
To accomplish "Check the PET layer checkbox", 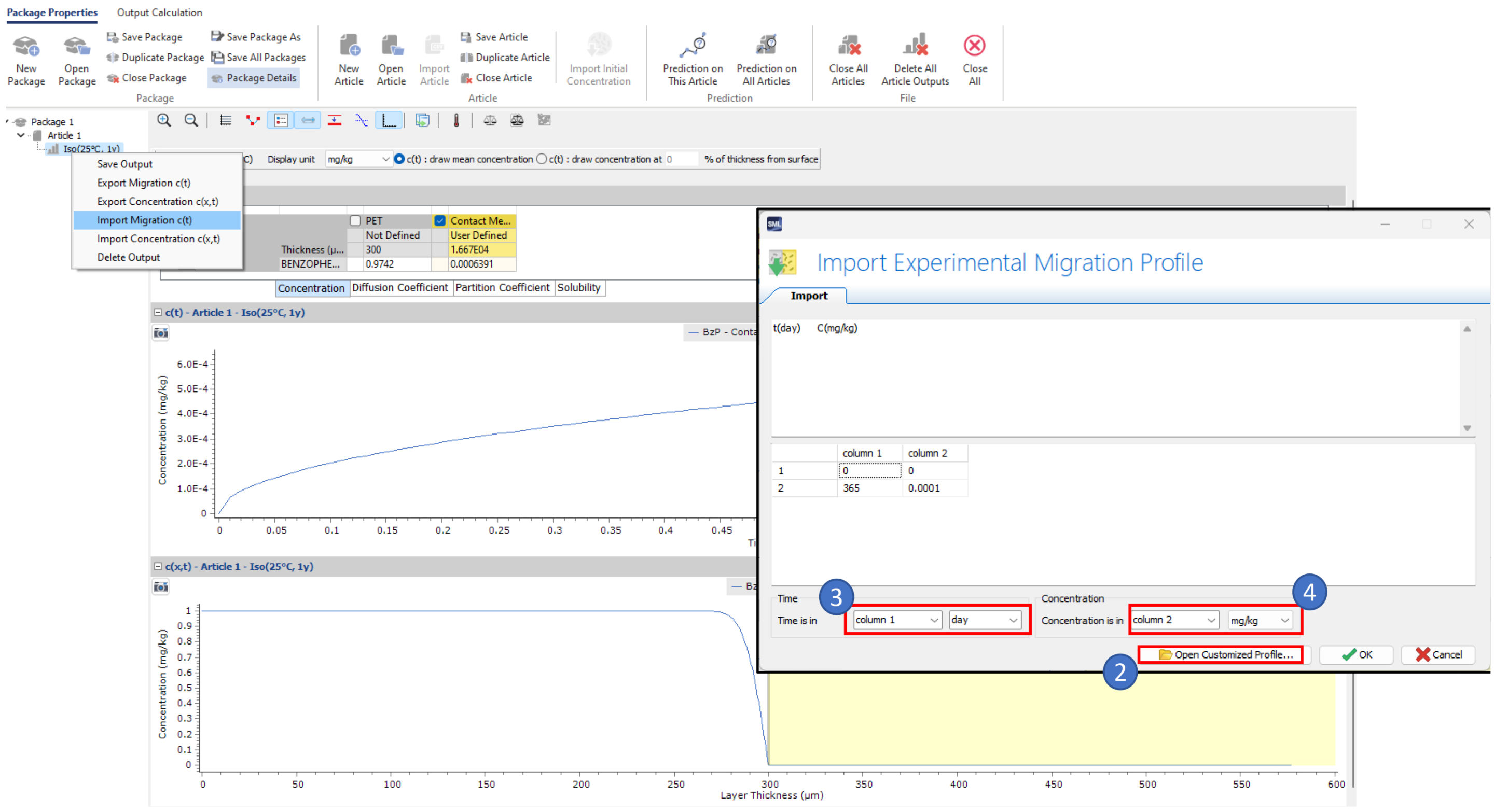I will 355,221.
